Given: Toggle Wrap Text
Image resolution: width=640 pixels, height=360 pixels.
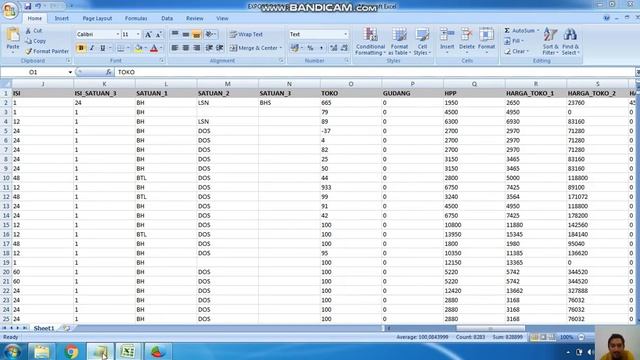Looking at the screenshot, I should click(246, 35).
